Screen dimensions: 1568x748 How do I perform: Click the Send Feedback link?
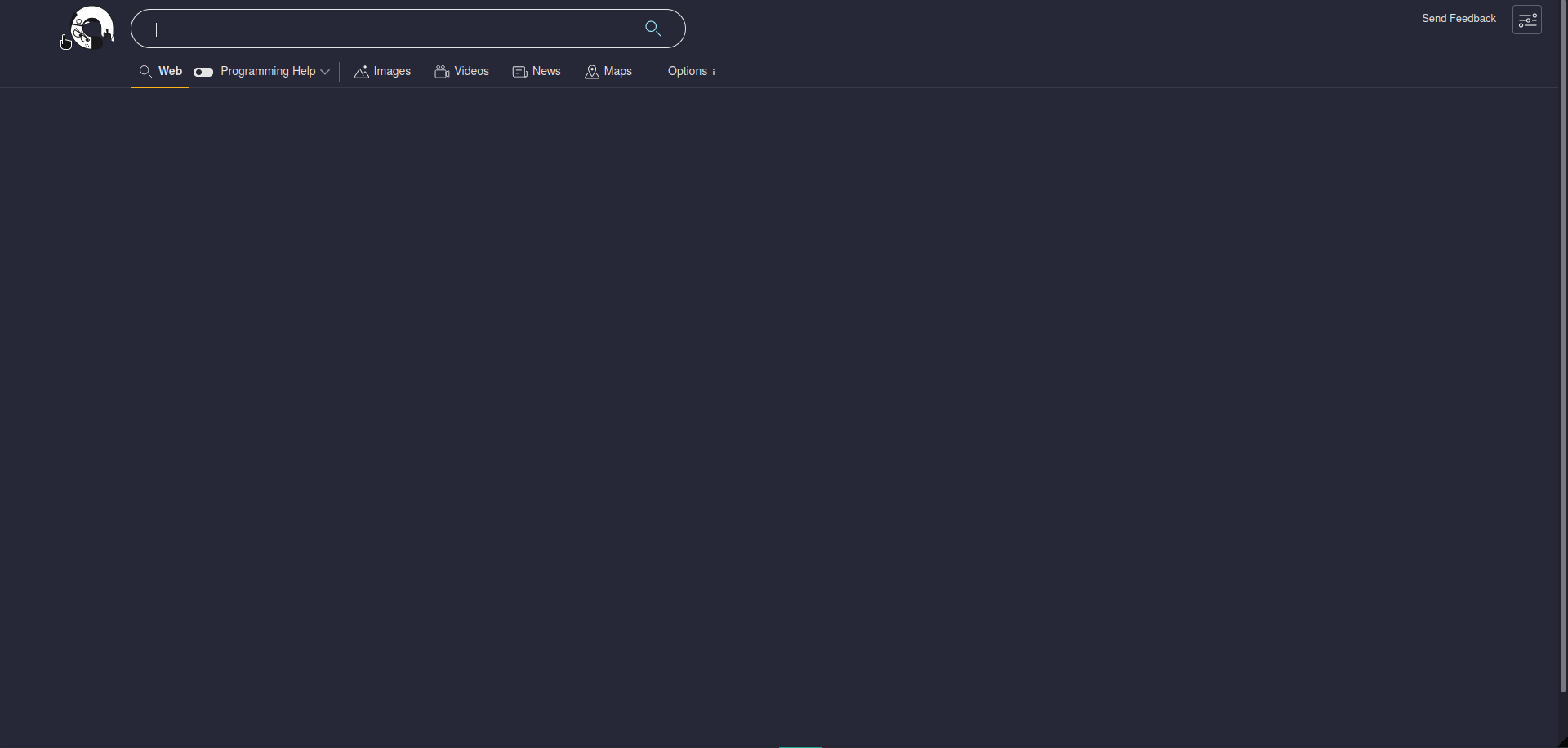click(x=1459, y=19)
